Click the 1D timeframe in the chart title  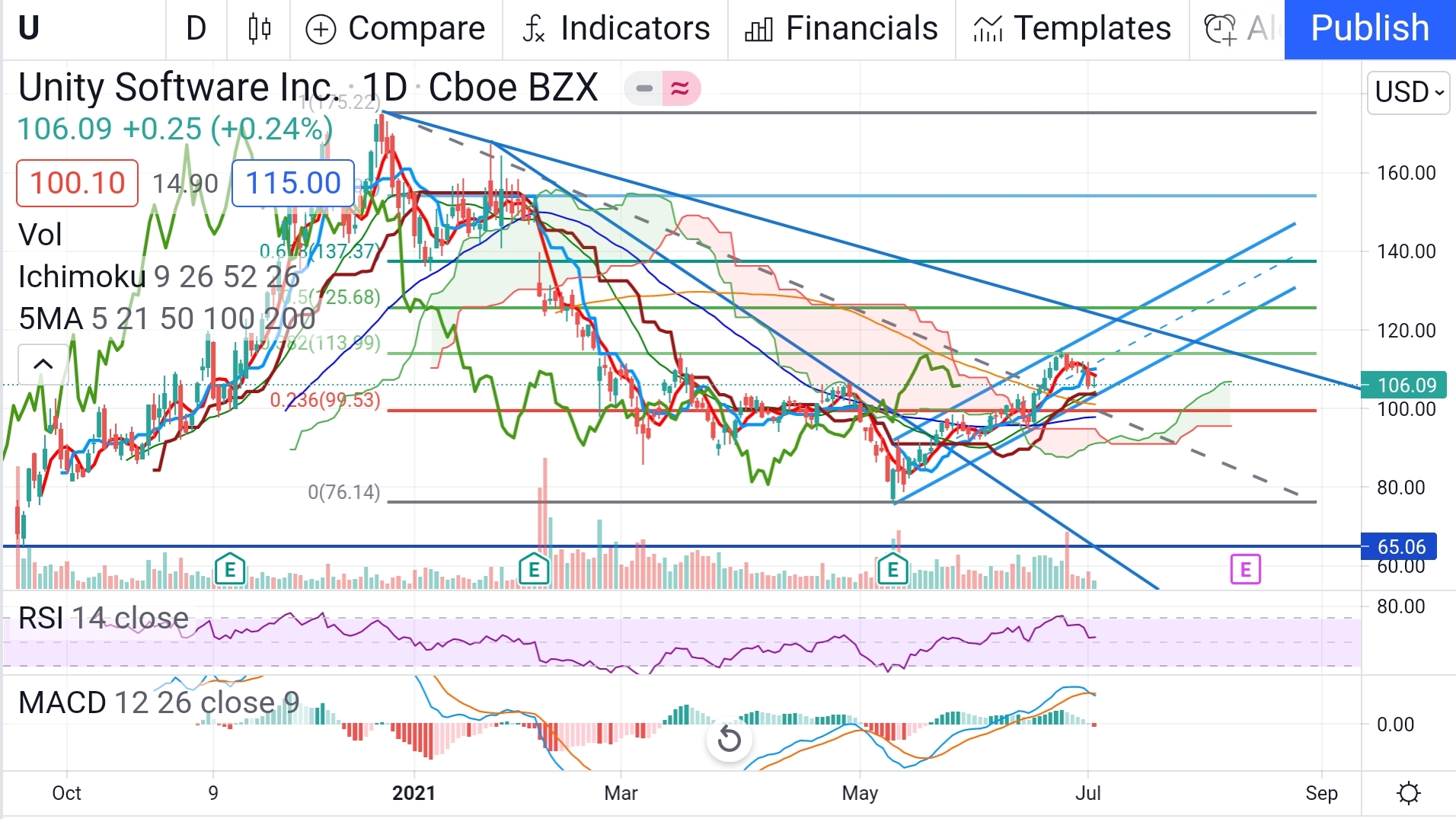385,87
